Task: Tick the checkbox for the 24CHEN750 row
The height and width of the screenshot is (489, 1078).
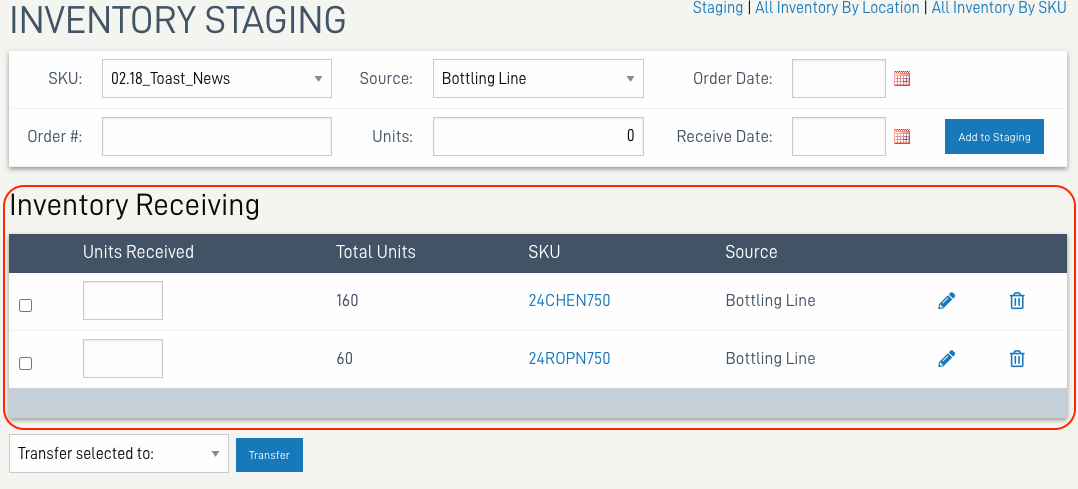Action: [x=25, y=305]
